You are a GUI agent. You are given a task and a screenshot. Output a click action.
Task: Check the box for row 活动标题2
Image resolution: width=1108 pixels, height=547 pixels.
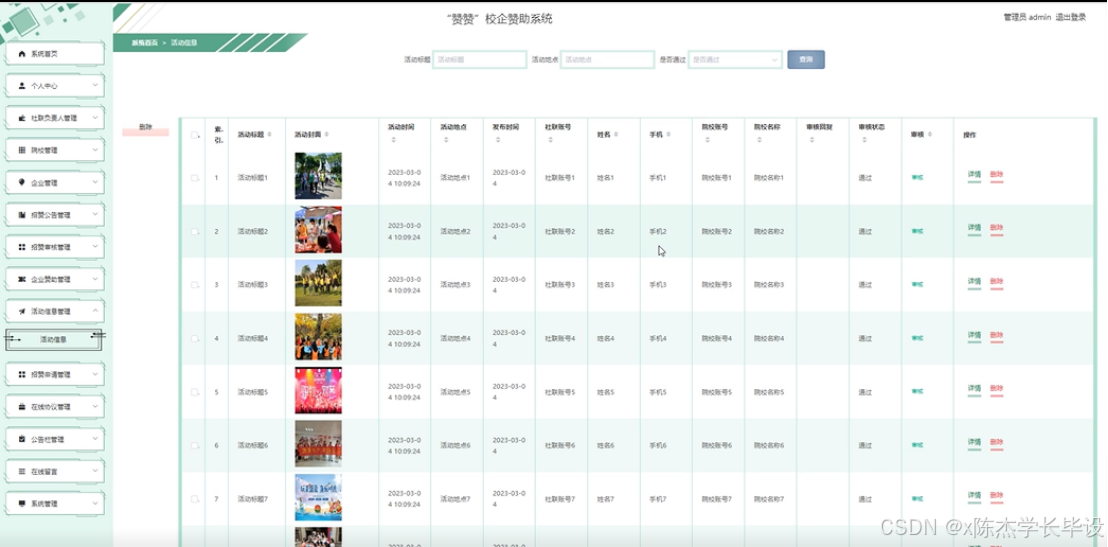(194, 231)
